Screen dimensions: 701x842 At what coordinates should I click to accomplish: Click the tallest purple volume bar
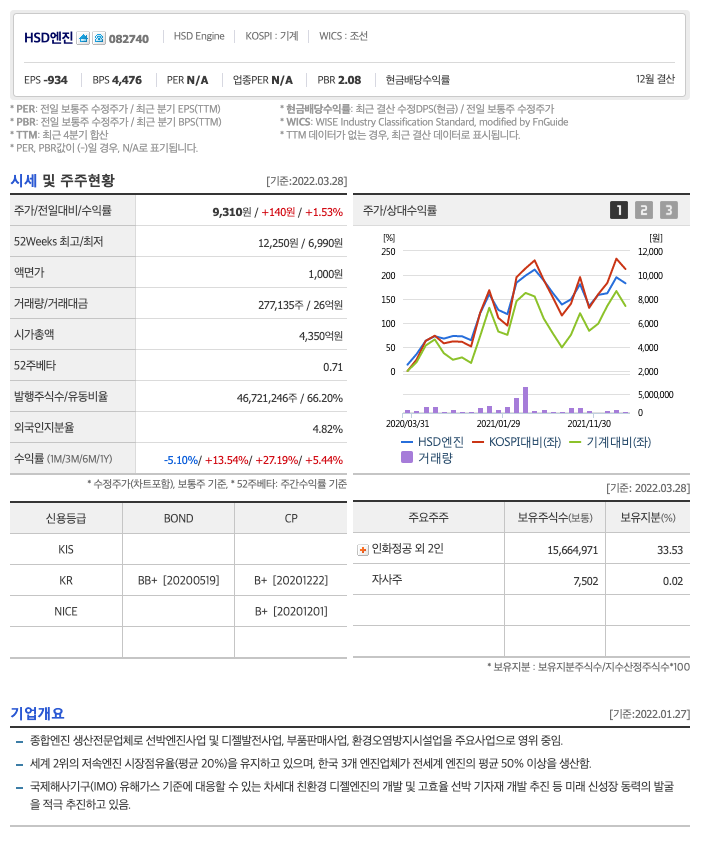click(x=525, y=400)
